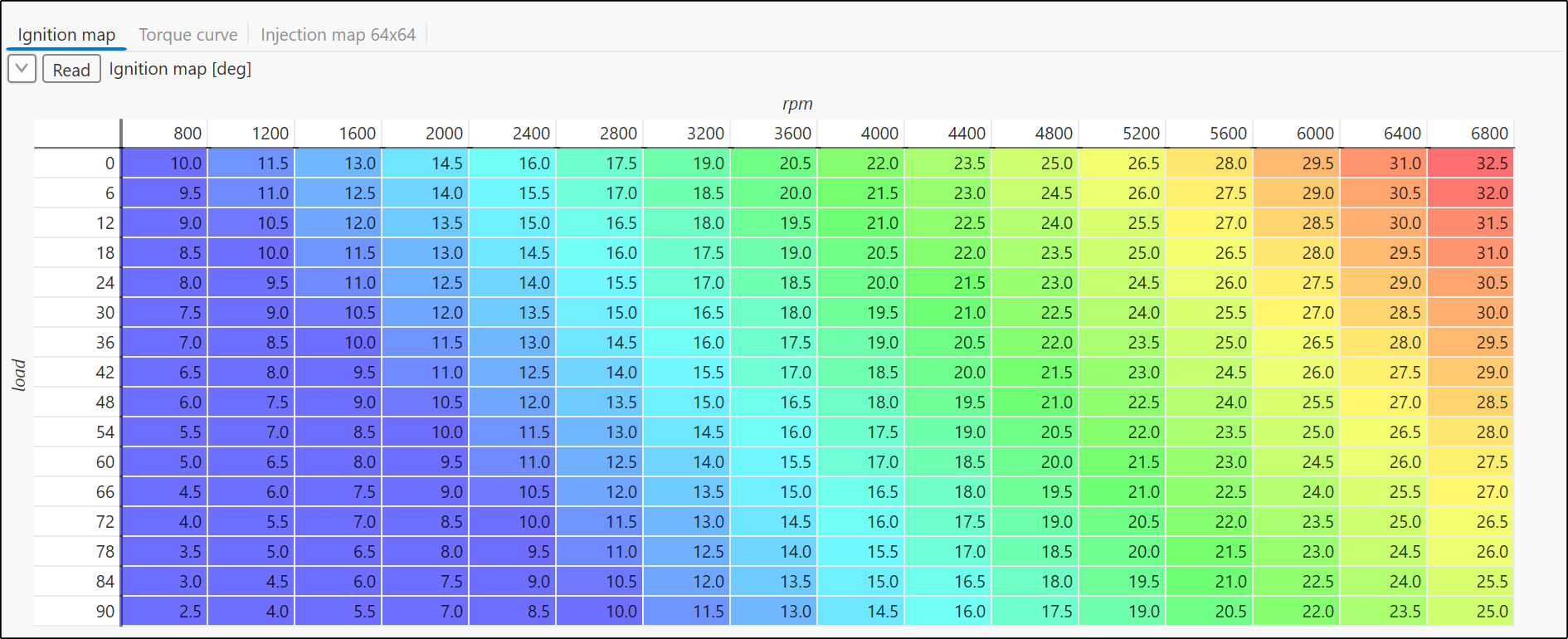Click cell 14.0 at load 24, 2400 rpm
This screenshot has height=639, width=1568.
513,283
